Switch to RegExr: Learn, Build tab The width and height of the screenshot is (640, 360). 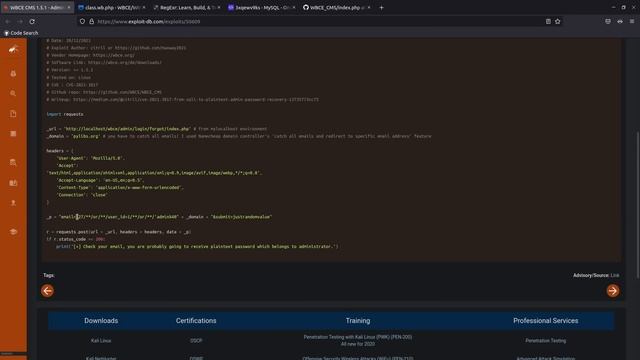point(187,7)
